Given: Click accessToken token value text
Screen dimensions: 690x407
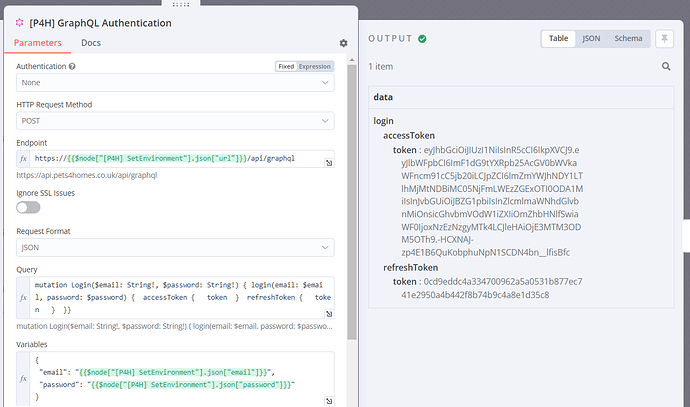Looking at the screenshot, I should click(x=492, y=201).
